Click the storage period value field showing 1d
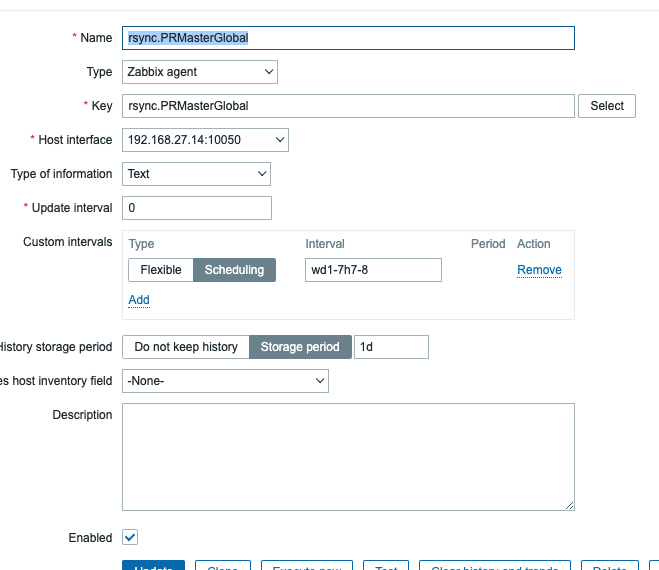The width and height of the screenshot is (659, 570). pyautogui.click(x=391, y=347)
